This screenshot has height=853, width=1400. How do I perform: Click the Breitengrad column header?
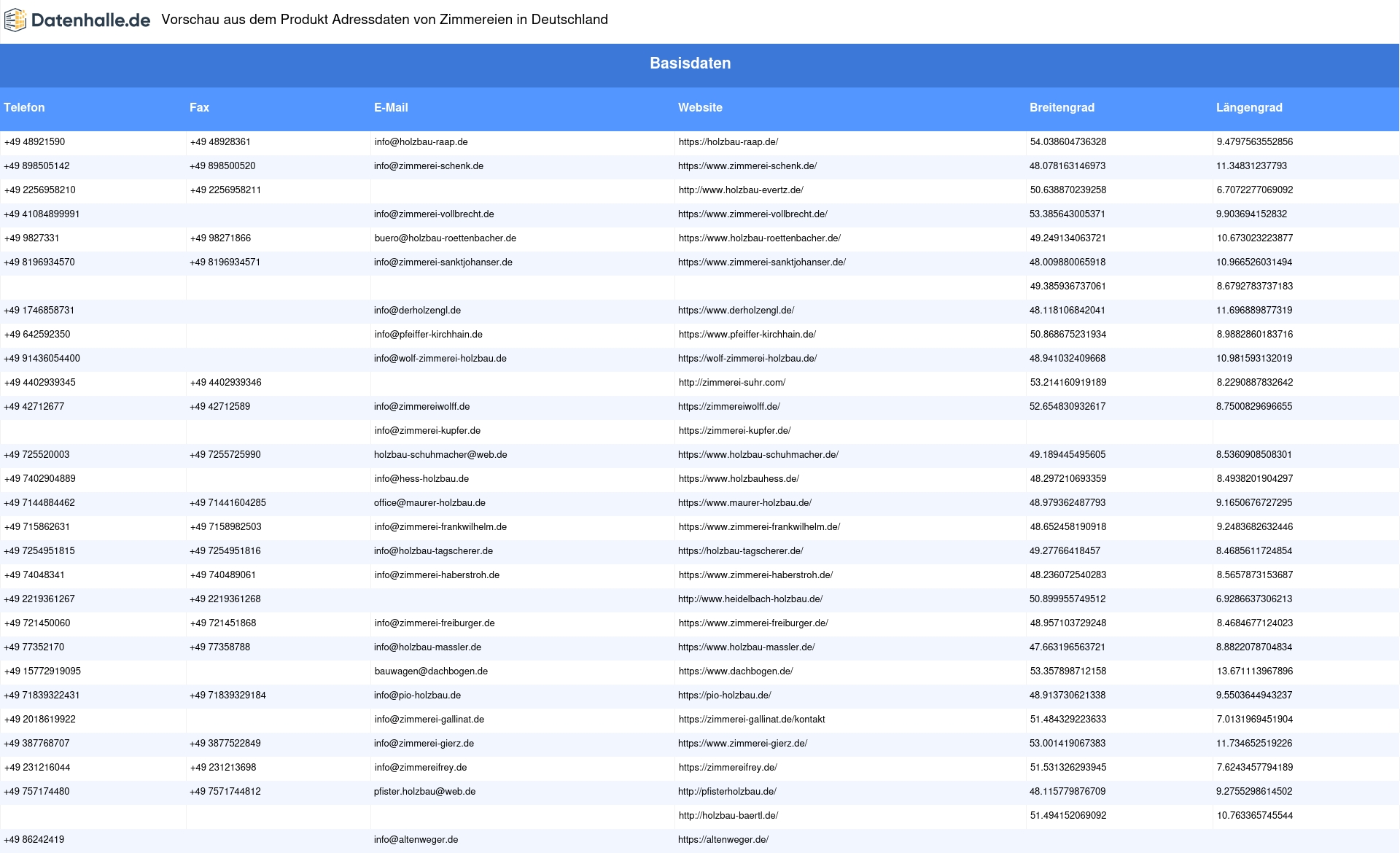(1062, 108)
